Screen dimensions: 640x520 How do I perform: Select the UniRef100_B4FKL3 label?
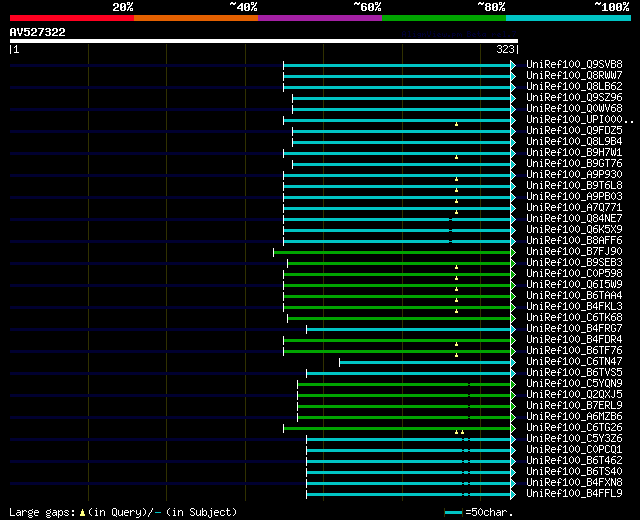574,307
